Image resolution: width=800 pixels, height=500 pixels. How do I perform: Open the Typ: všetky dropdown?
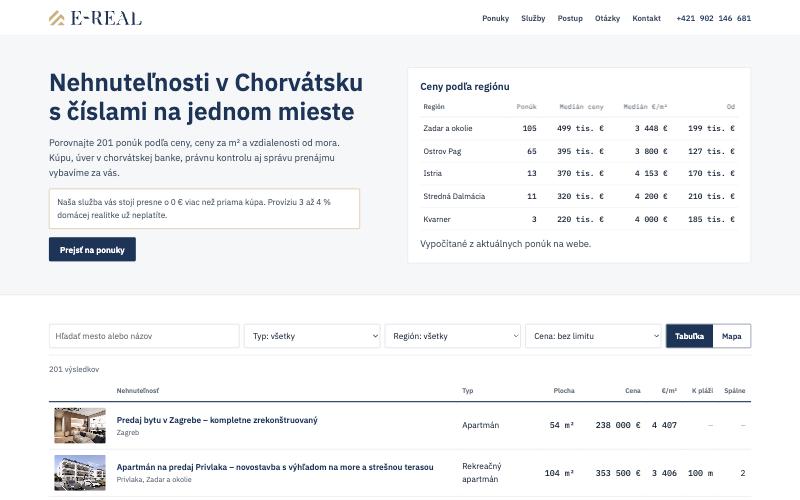312,336
